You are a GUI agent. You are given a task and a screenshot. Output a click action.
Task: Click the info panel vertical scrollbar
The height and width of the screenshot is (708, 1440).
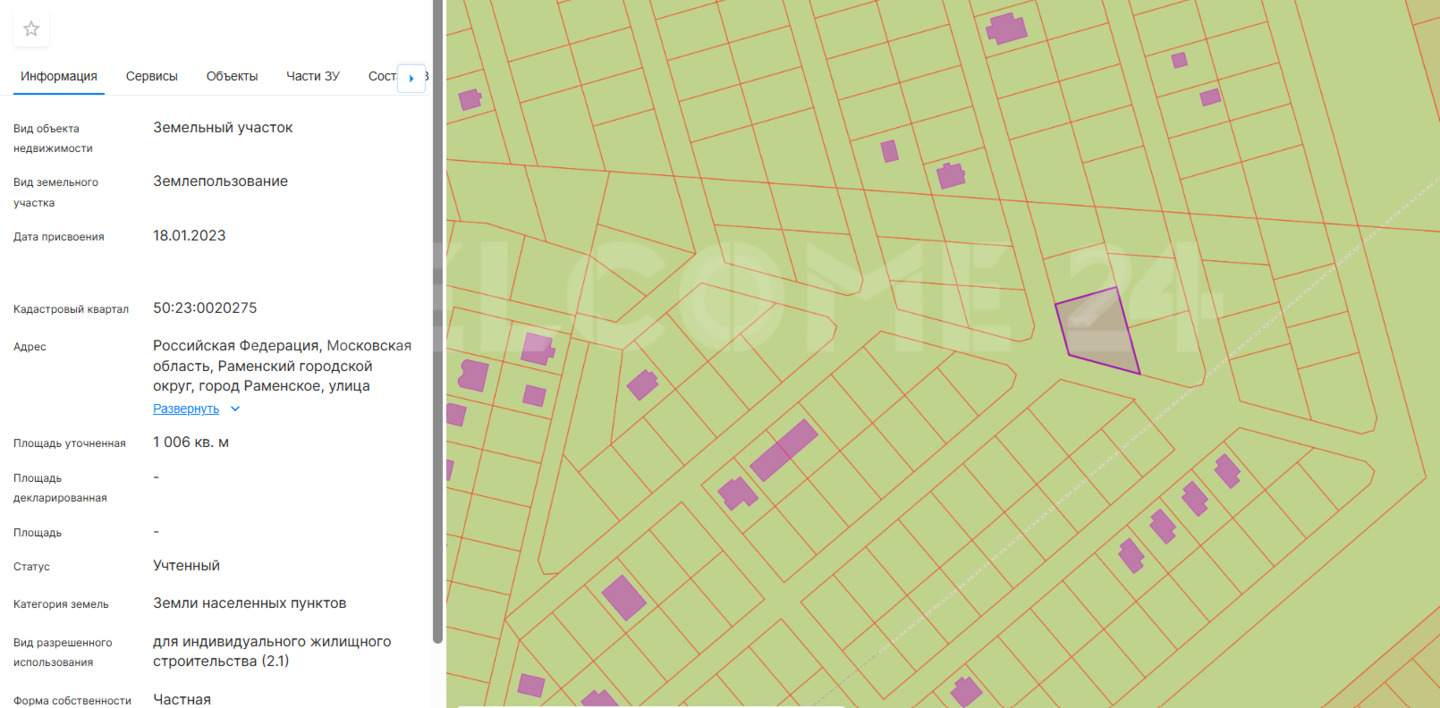[x=437, y=320]
